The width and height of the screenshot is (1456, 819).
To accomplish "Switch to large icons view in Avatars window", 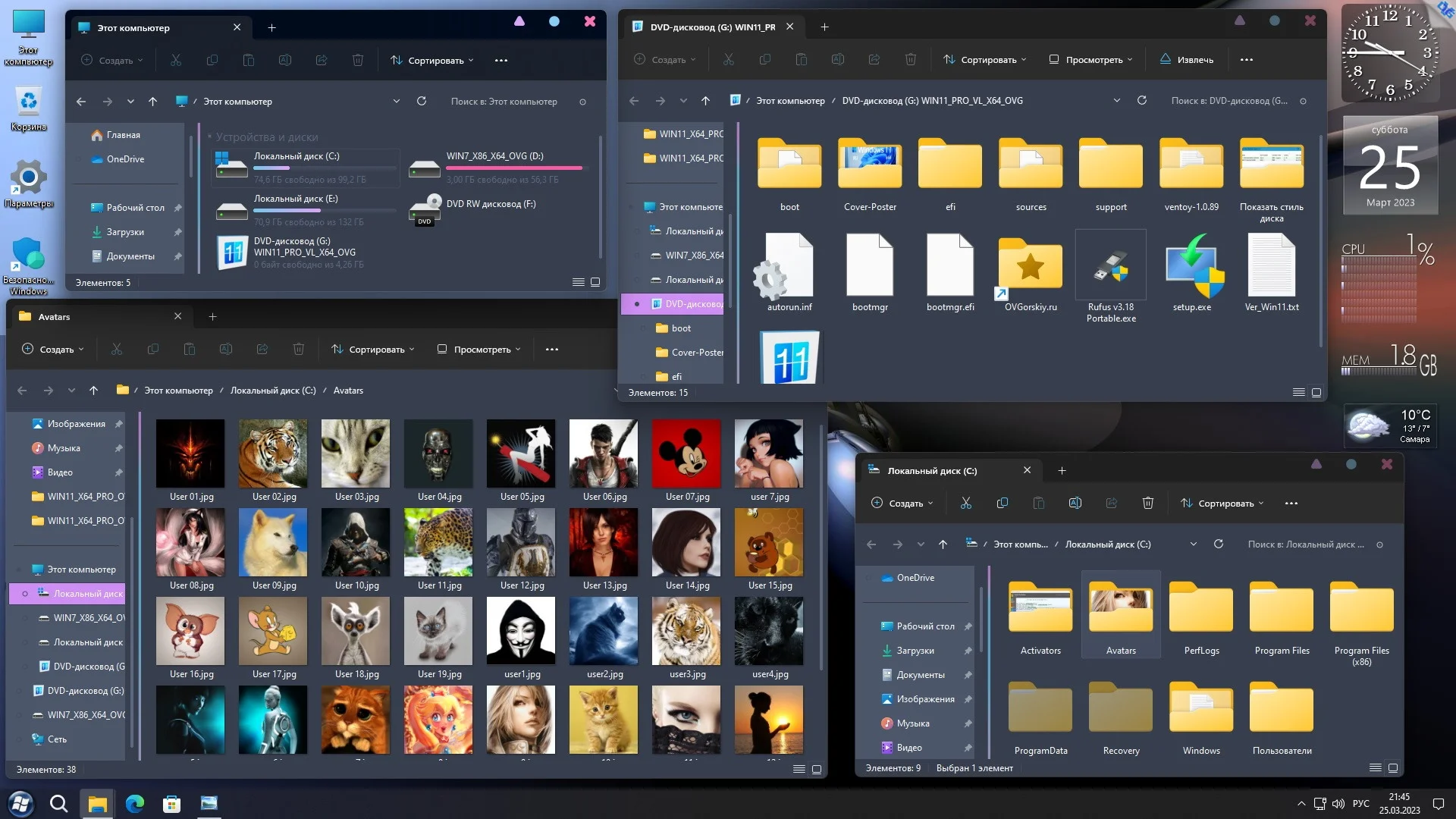I will (x=817, y=769).
